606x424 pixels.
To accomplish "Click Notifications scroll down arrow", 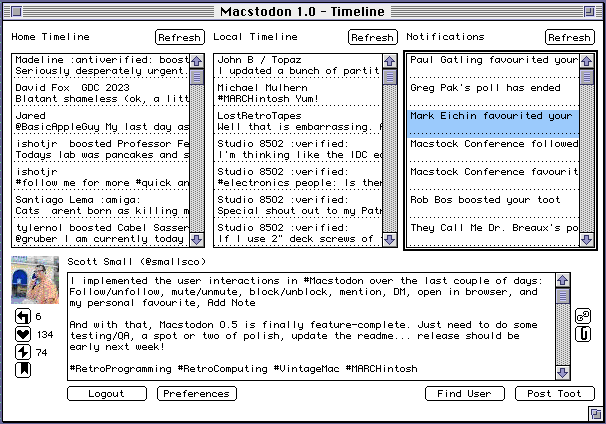I will coord(586,240).
